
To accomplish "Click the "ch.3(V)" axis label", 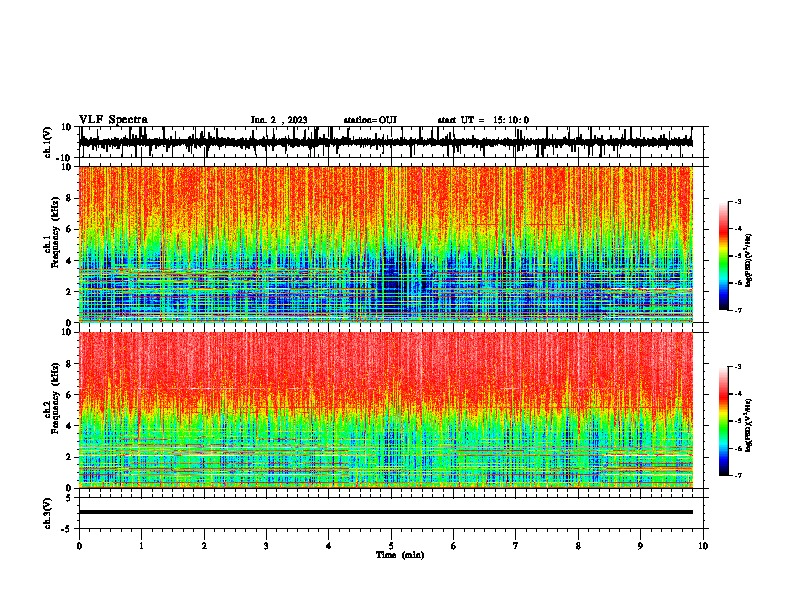I will (48, 513).
